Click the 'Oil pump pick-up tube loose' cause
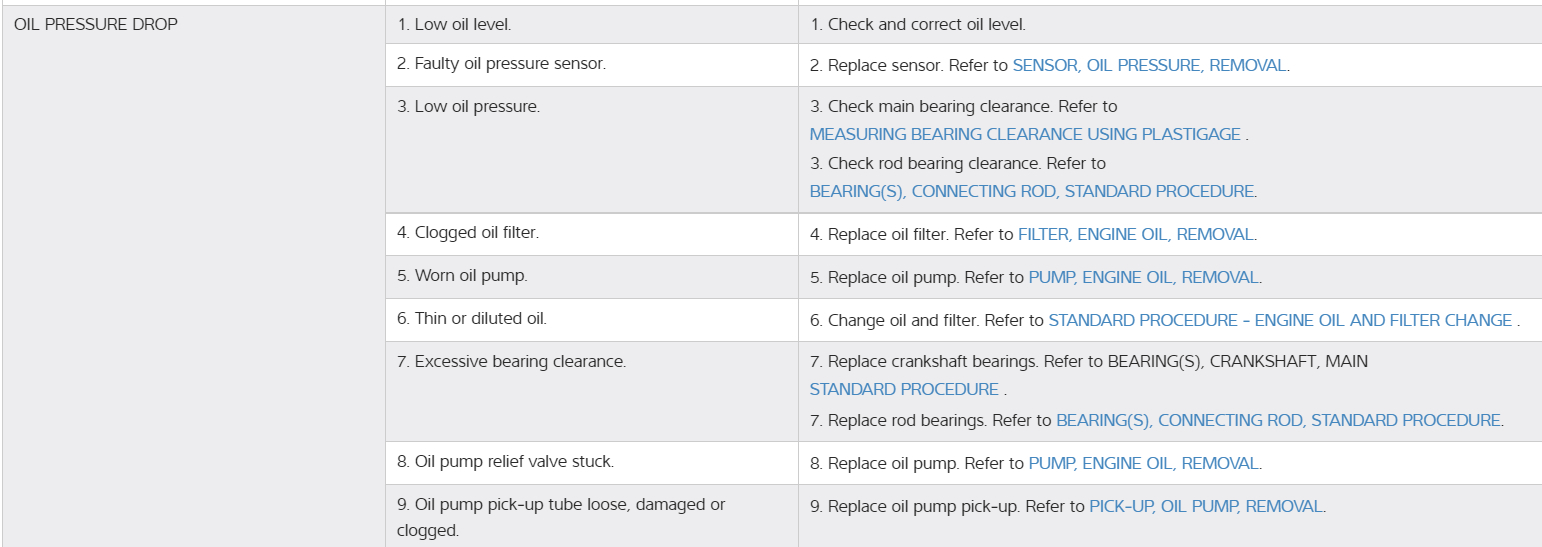Viewport: 1542px width, 547px height. pos(560,505)
